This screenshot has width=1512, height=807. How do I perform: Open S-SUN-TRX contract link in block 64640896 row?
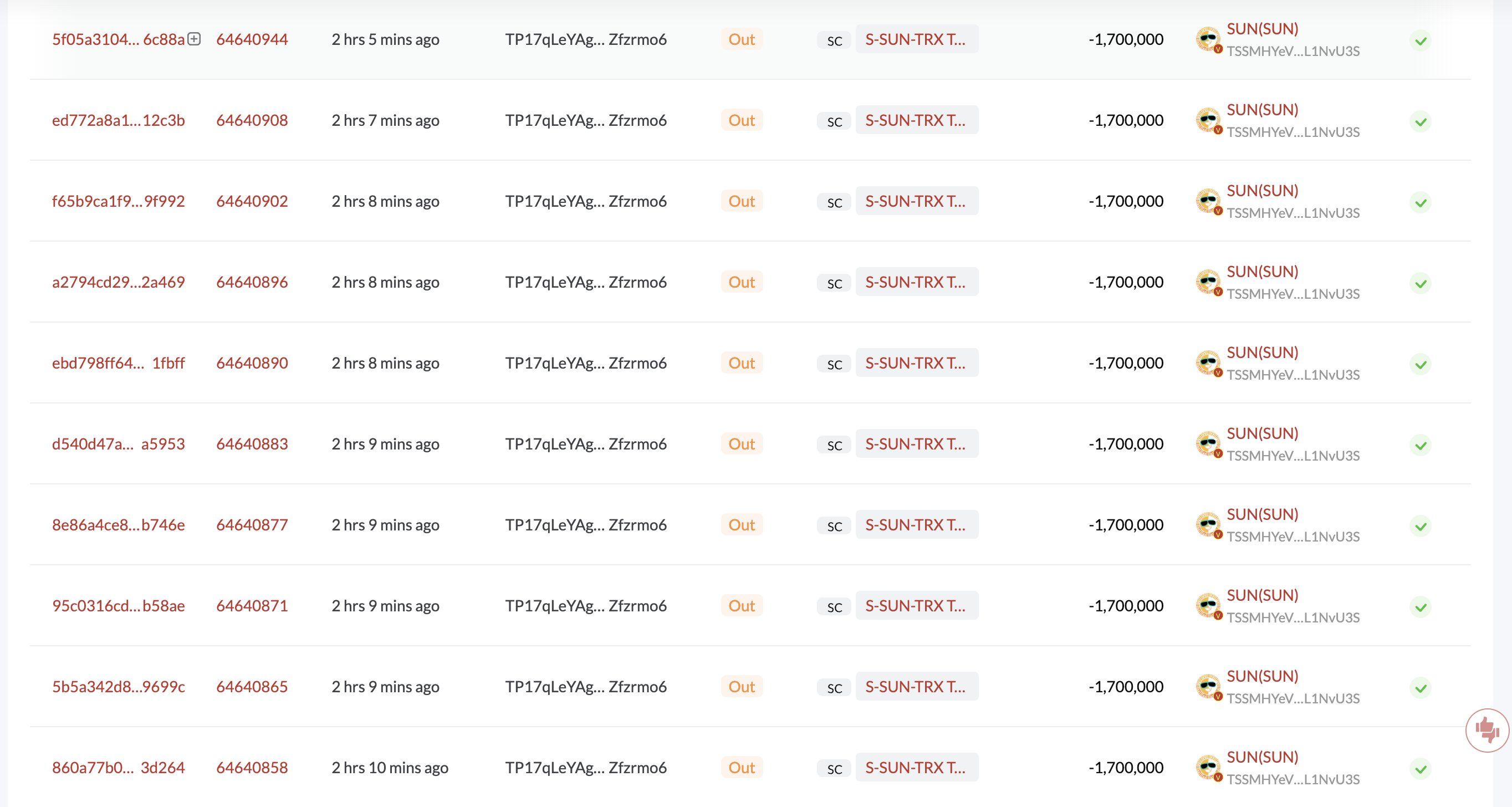917,282
